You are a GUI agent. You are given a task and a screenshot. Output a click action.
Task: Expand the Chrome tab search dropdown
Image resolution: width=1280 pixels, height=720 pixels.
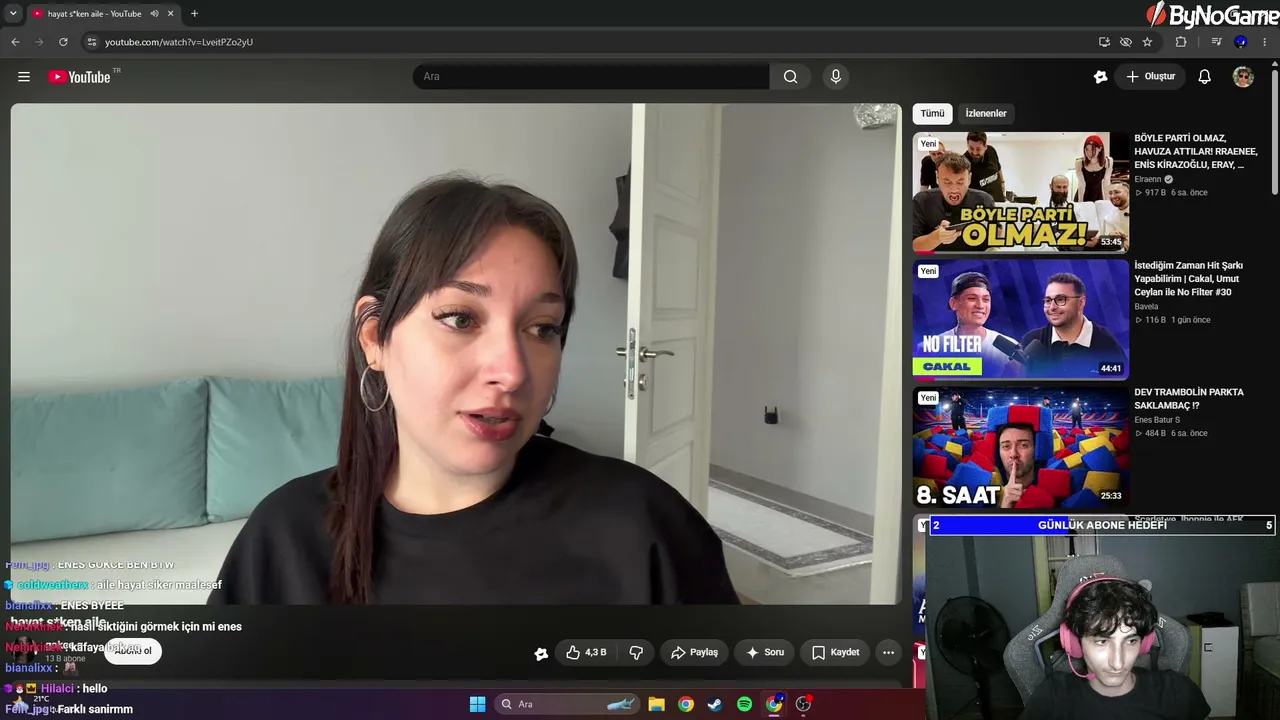click(13, 14)
